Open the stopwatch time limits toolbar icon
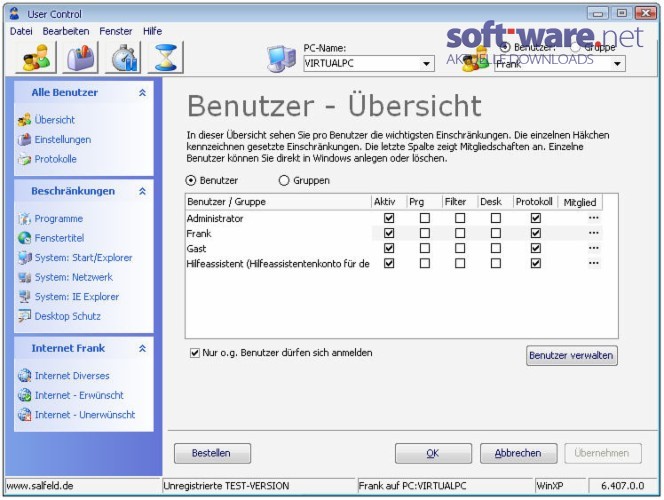The image size is (664, 500). (123, 58)
